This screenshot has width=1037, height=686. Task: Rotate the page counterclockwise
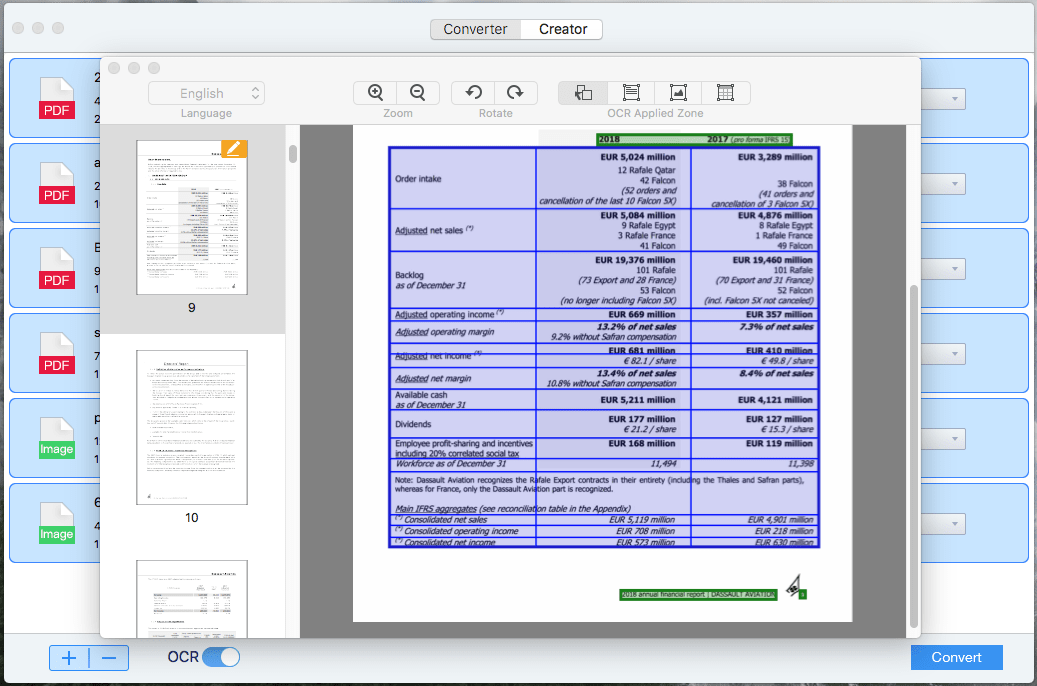(x=471, y=92)
